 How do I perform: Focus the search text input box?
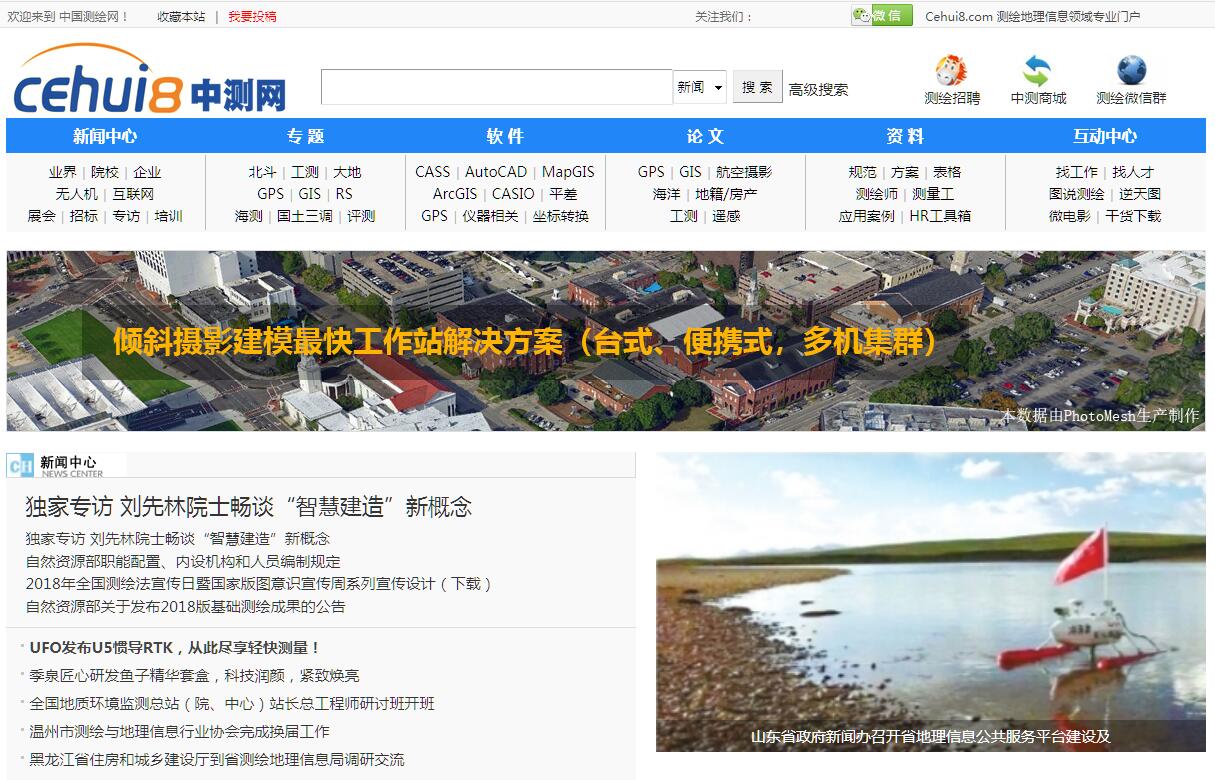(496, 87)
